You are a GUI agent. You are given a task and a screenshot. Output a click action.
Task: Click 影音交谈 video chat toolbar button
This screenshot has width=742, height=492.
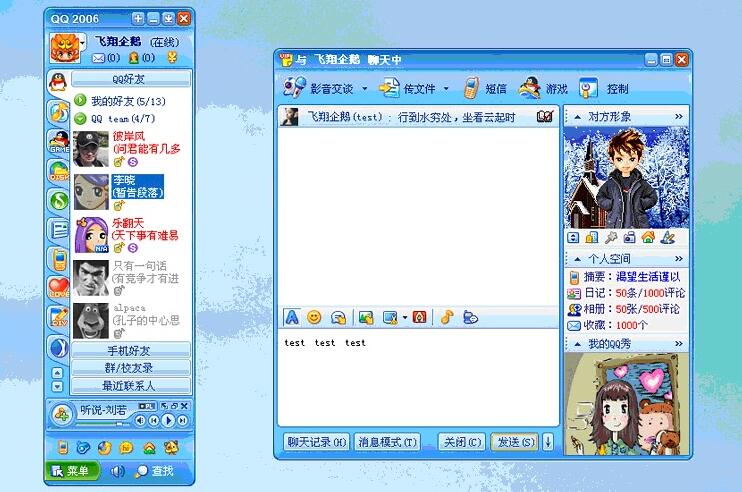pos(318,88)
